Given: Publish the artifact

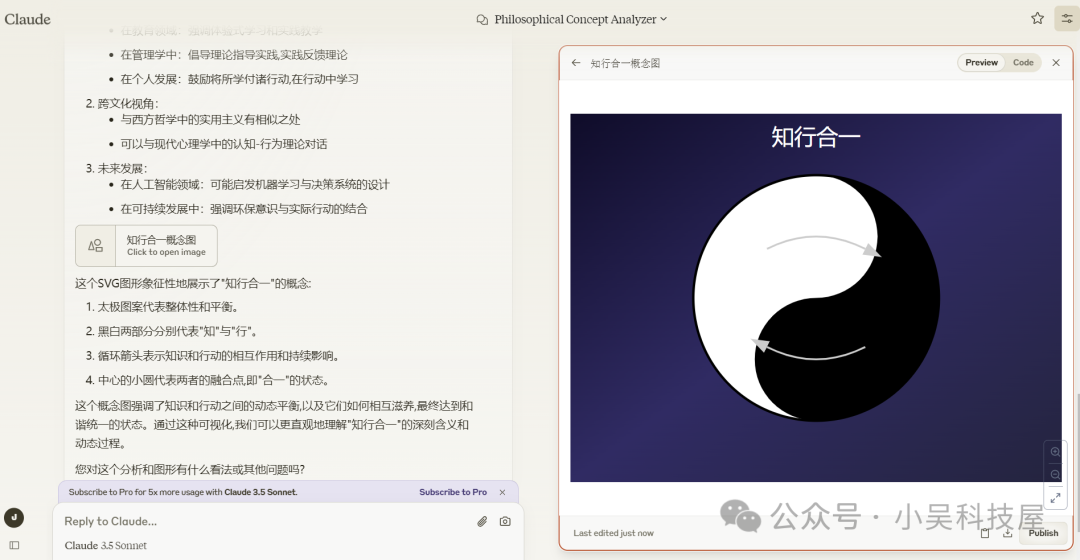Looking at the screenshot, I should [x=1043, y=533].
